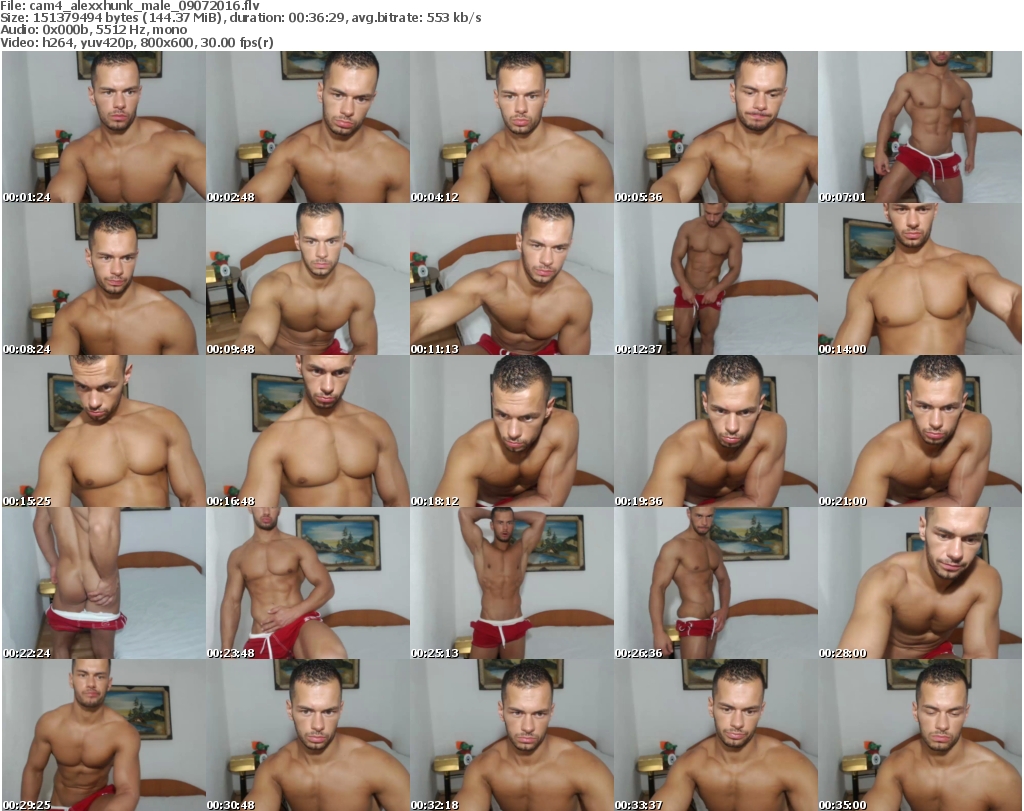The height and width of the screenshot is (811, 1024).
Task: Click the thumbnail at 00:08:24
Action: coord(104,279)
